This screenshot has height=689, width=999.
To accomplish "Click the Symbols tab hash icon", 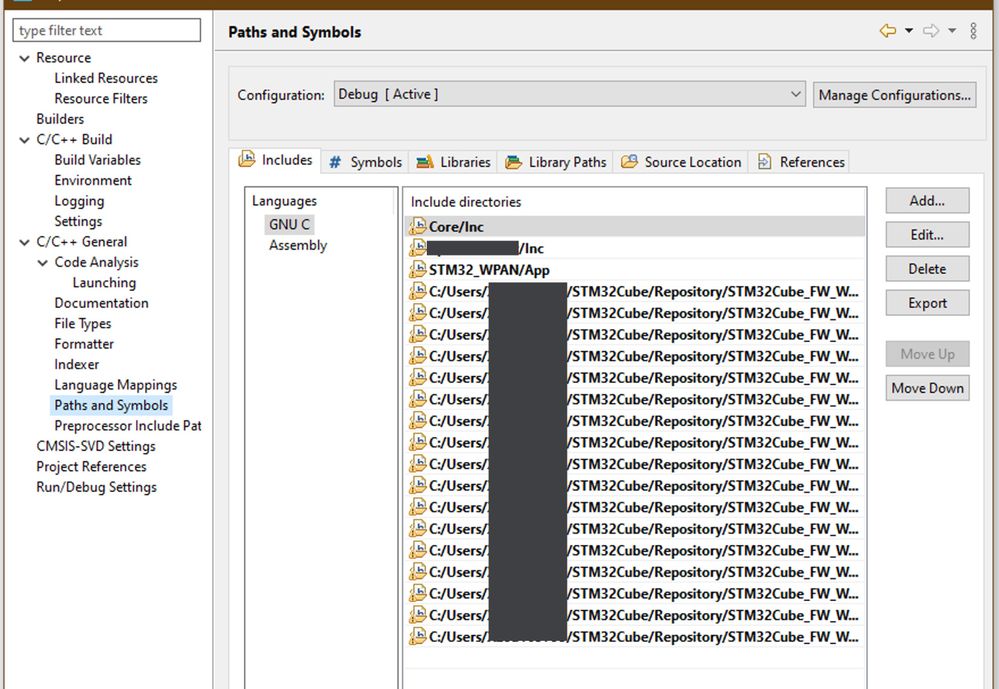I will click(x=335, y=163).
